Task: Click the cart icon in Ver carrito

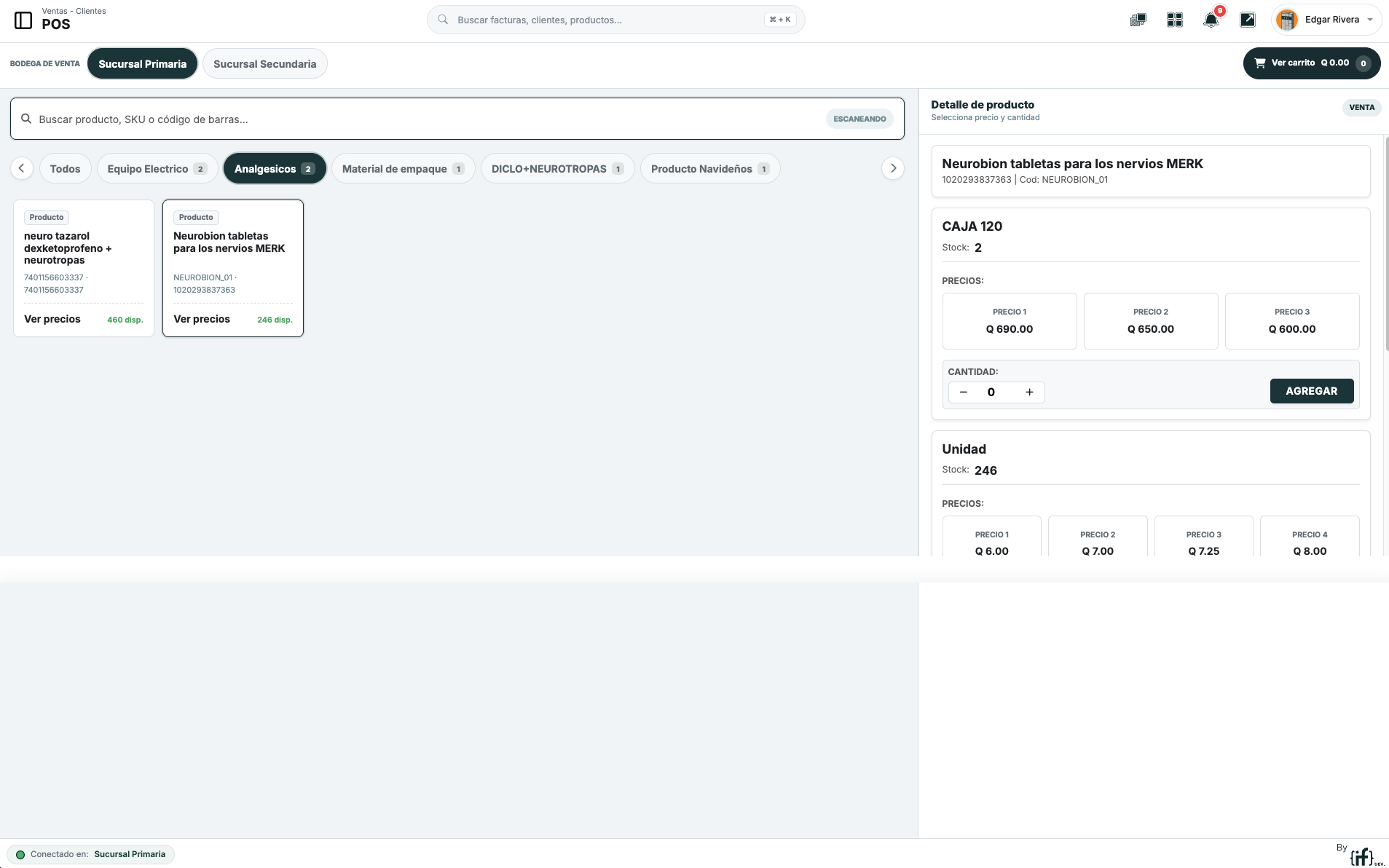Action: coord(1260,63)
